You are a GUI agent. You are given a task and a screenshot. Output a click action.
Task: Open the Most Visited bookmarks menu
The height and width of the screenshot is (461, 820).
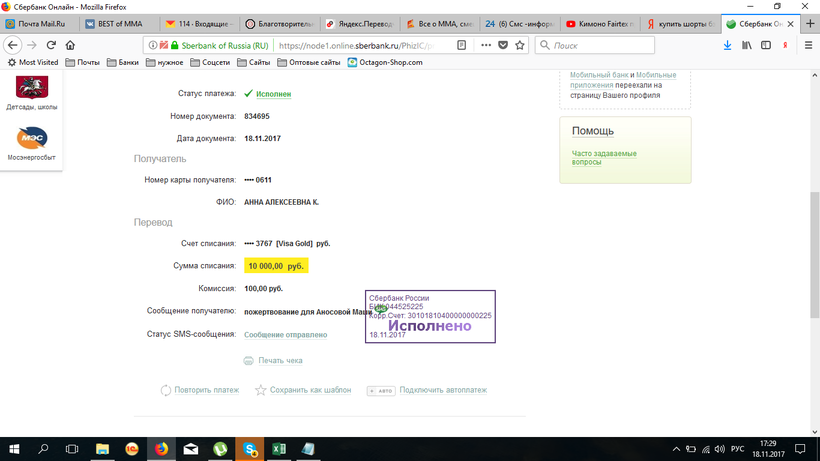click(32, 62)
